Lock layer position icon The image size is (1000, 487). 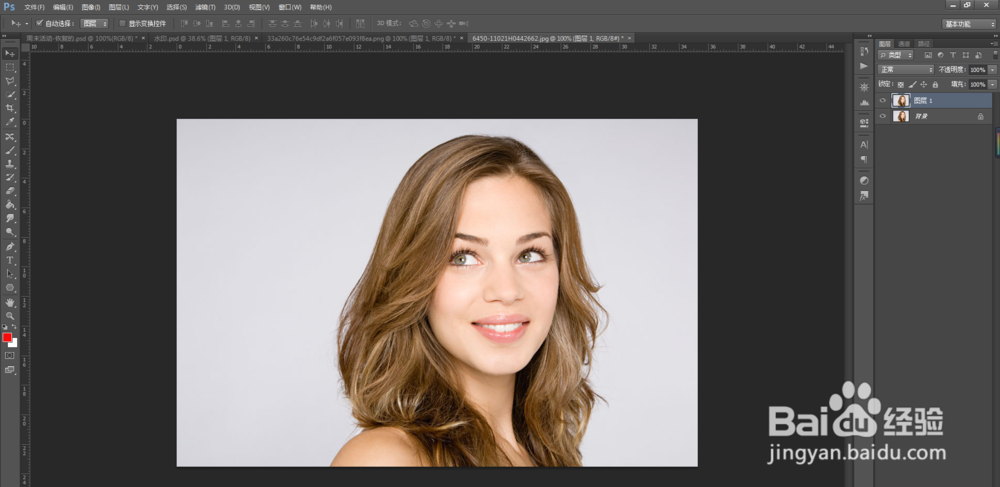click(924, 84)
